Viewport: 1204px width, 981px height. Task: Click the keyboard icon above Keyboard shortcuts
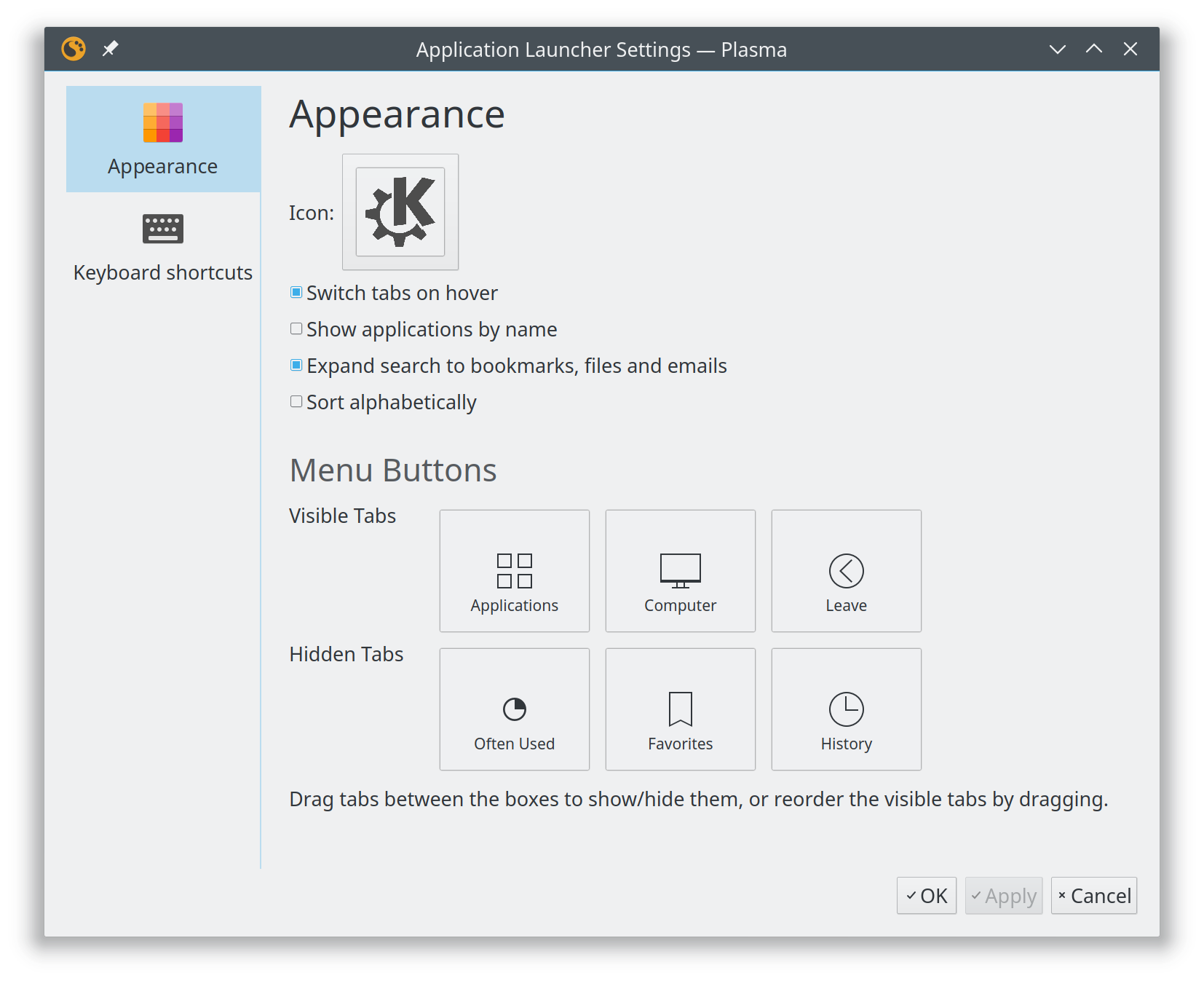point(163,229)
